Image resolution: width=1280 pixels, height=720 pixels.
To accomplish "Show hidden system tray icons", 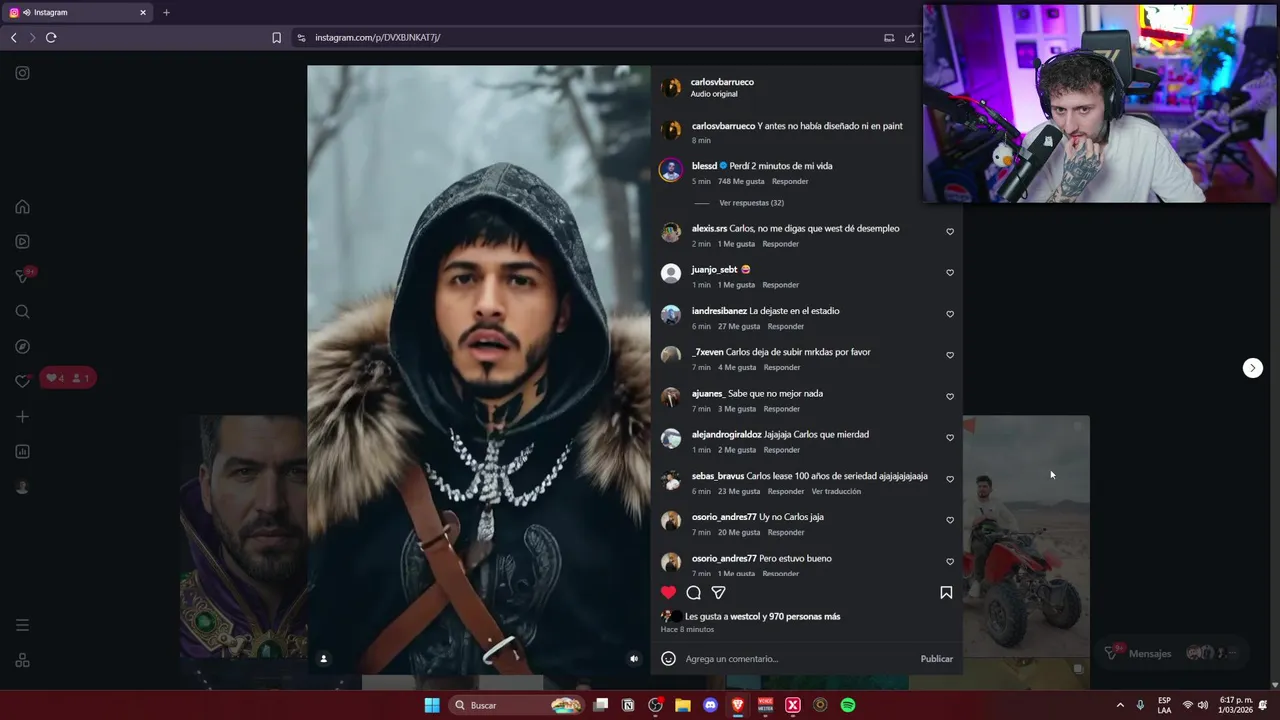I will [x=1120, y=705].
